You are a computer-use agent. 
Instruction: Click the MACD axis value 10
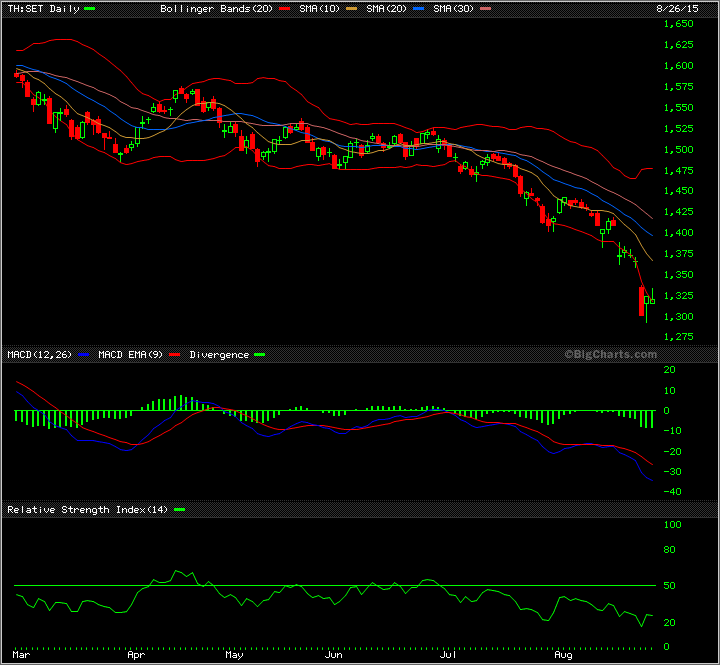click(669, 391)
